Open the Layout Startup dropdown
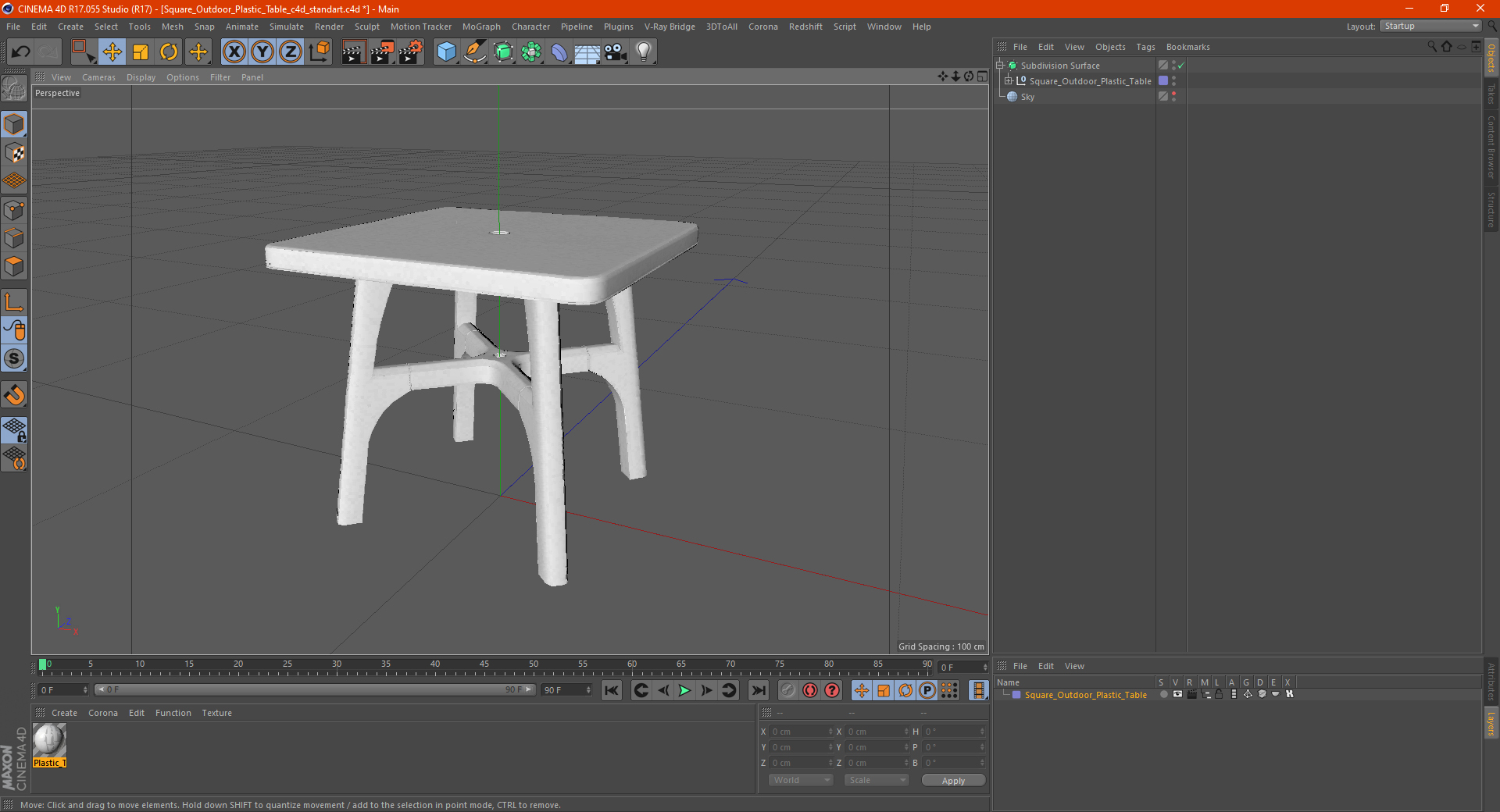Viewport: 1500px width, 812px height. pyautogui.click(x=1430, y=26)
